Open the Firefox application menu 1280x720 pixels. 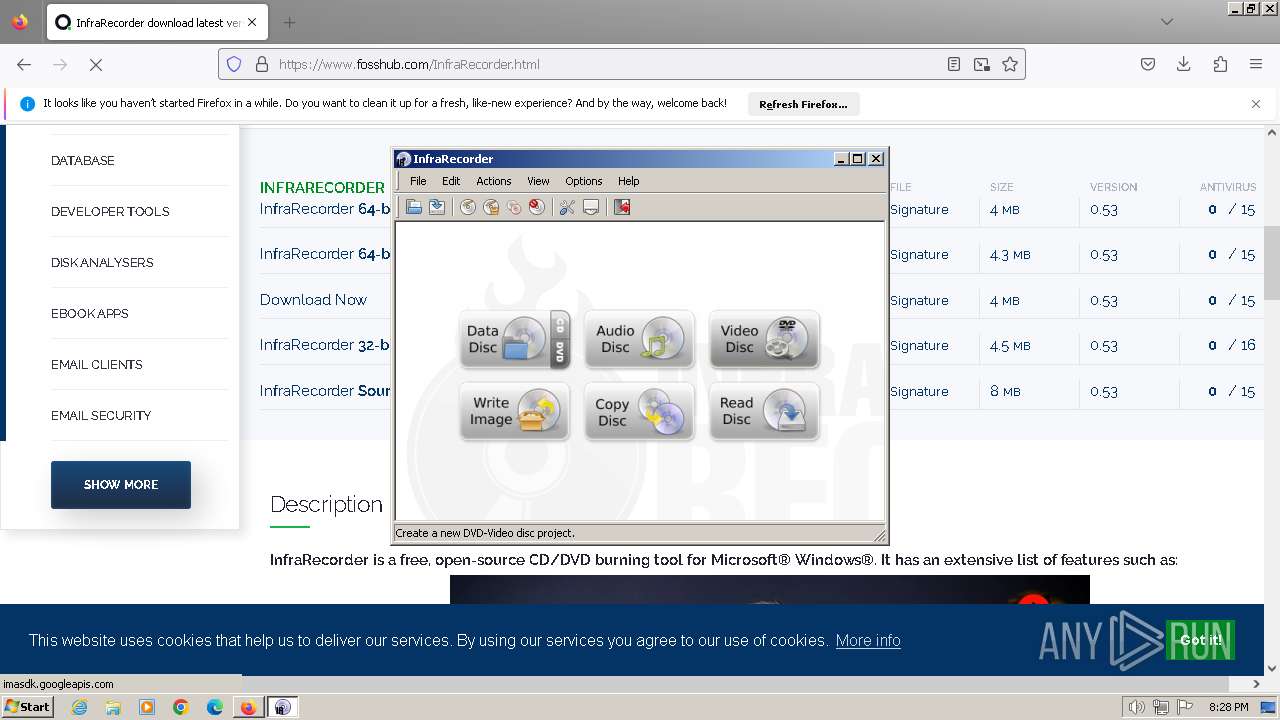click(1256, 64)
